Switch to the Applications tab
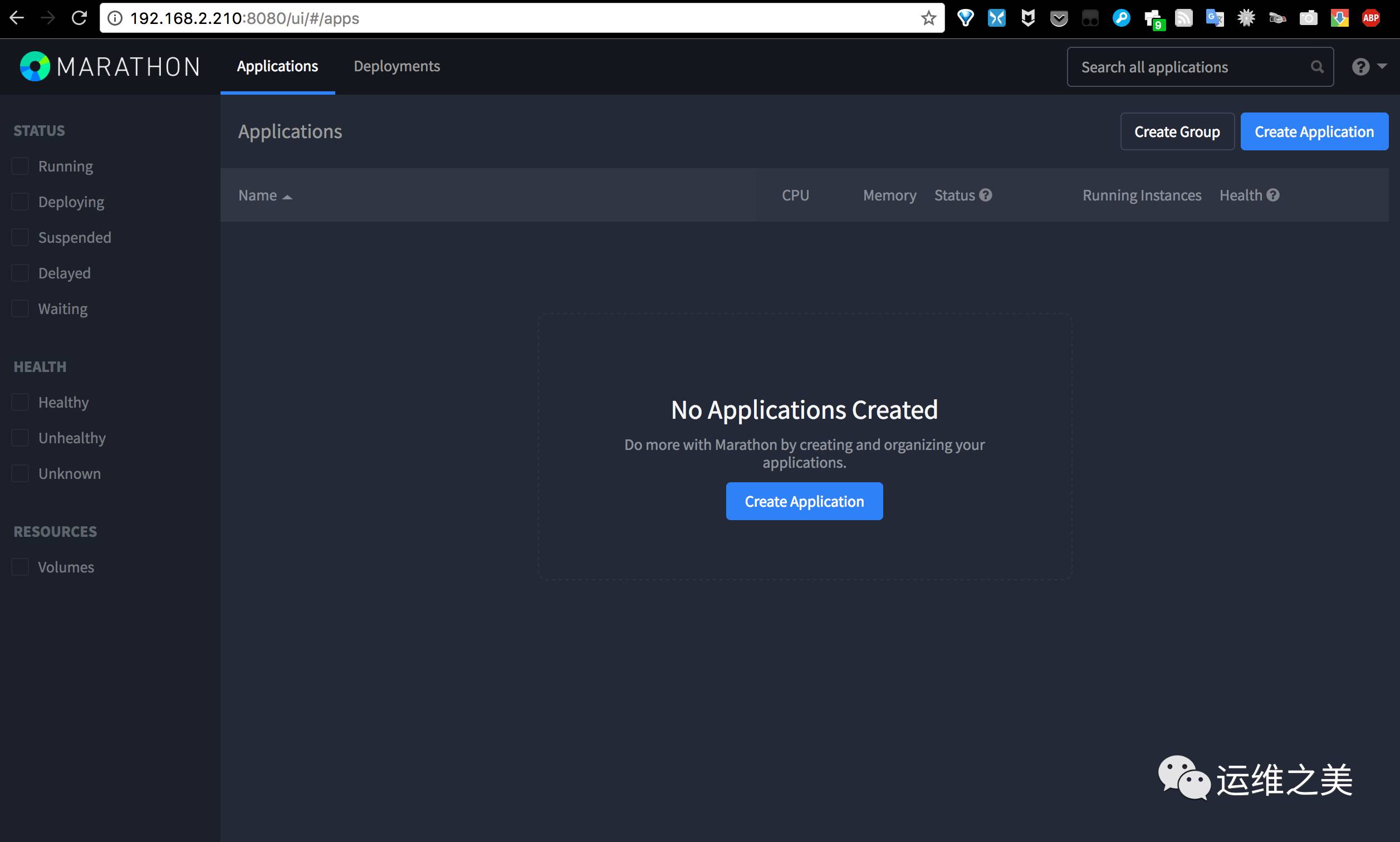The height and width of the screenshot is (842, 1400). click(x=277, y=66)
